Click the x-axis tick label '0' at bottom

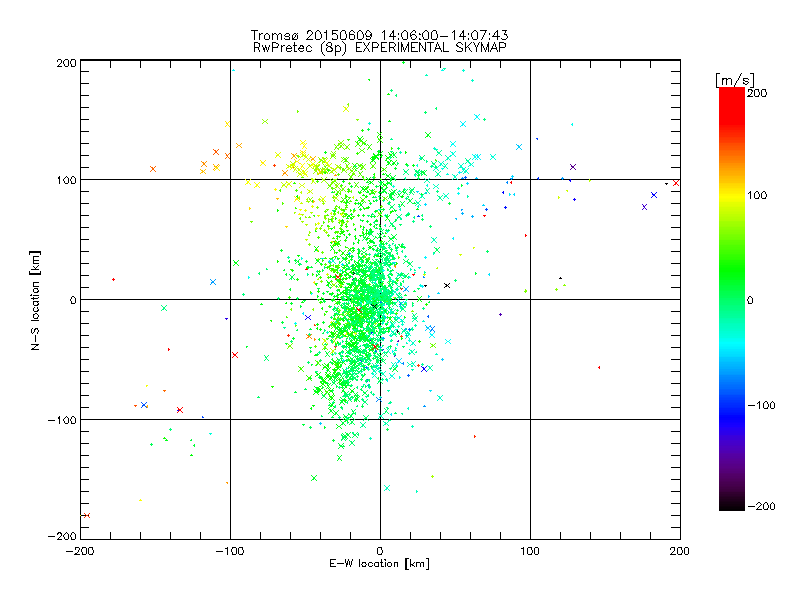(380, 551)
